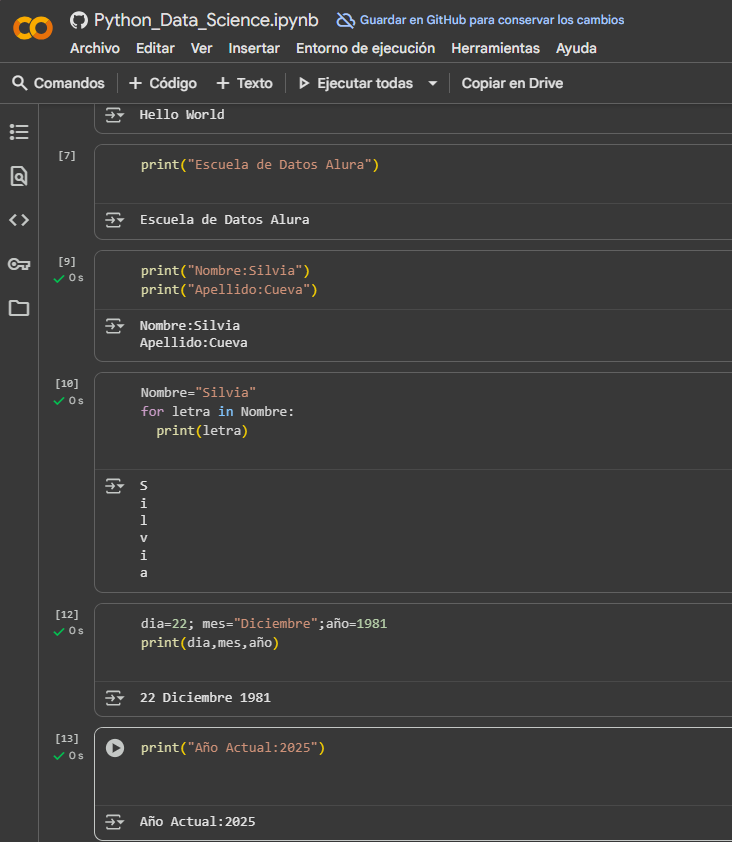Click the Colab logo
Viewport: 732px width, 842px height.
pyautogui.click(x=33, y=29)
